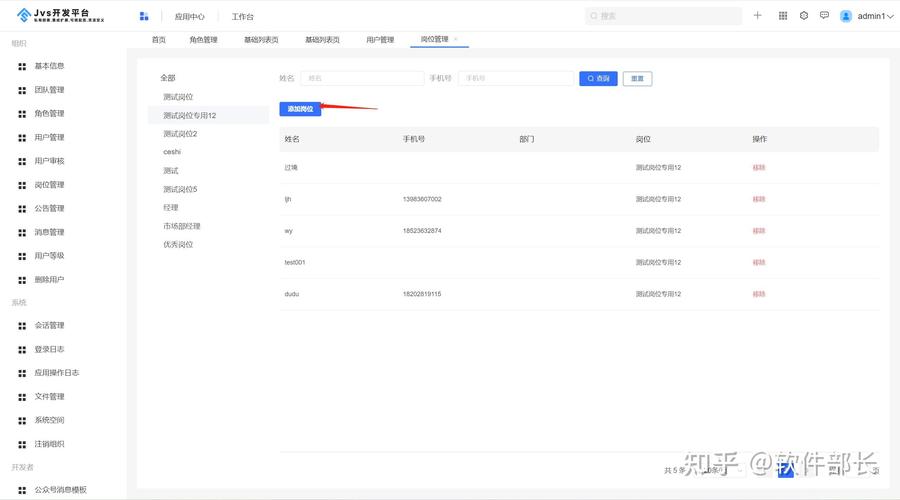Open 应用中心 in the top navigation
Image resolution: width=900 pixels, height=500 pixels.
189,17
